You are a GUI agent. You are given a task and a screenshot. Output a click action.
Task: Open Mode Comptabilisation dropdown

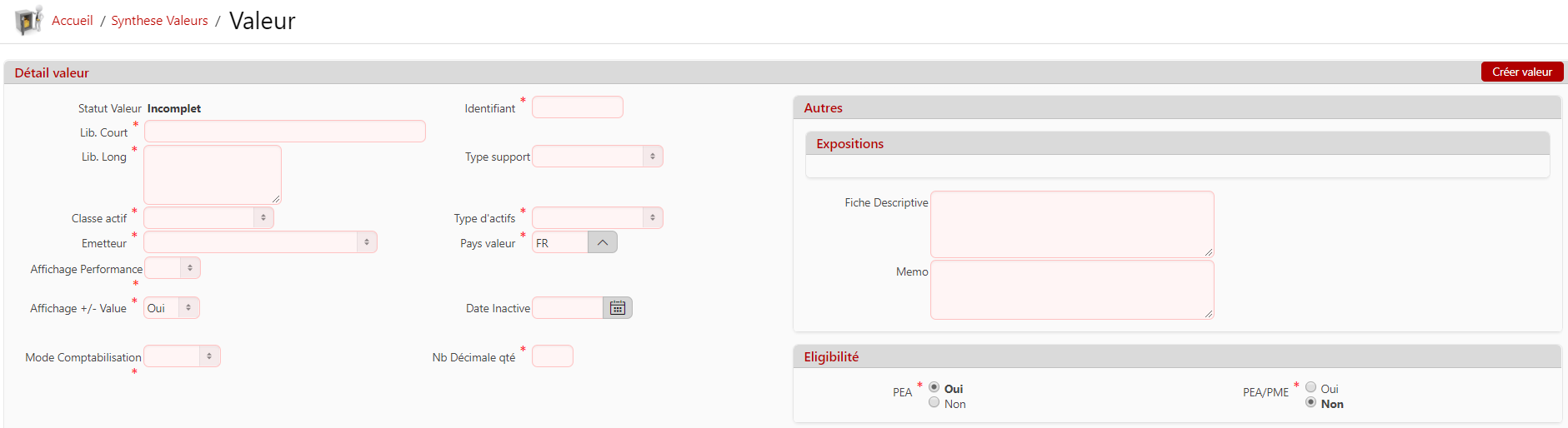click(x=182, y=356)
